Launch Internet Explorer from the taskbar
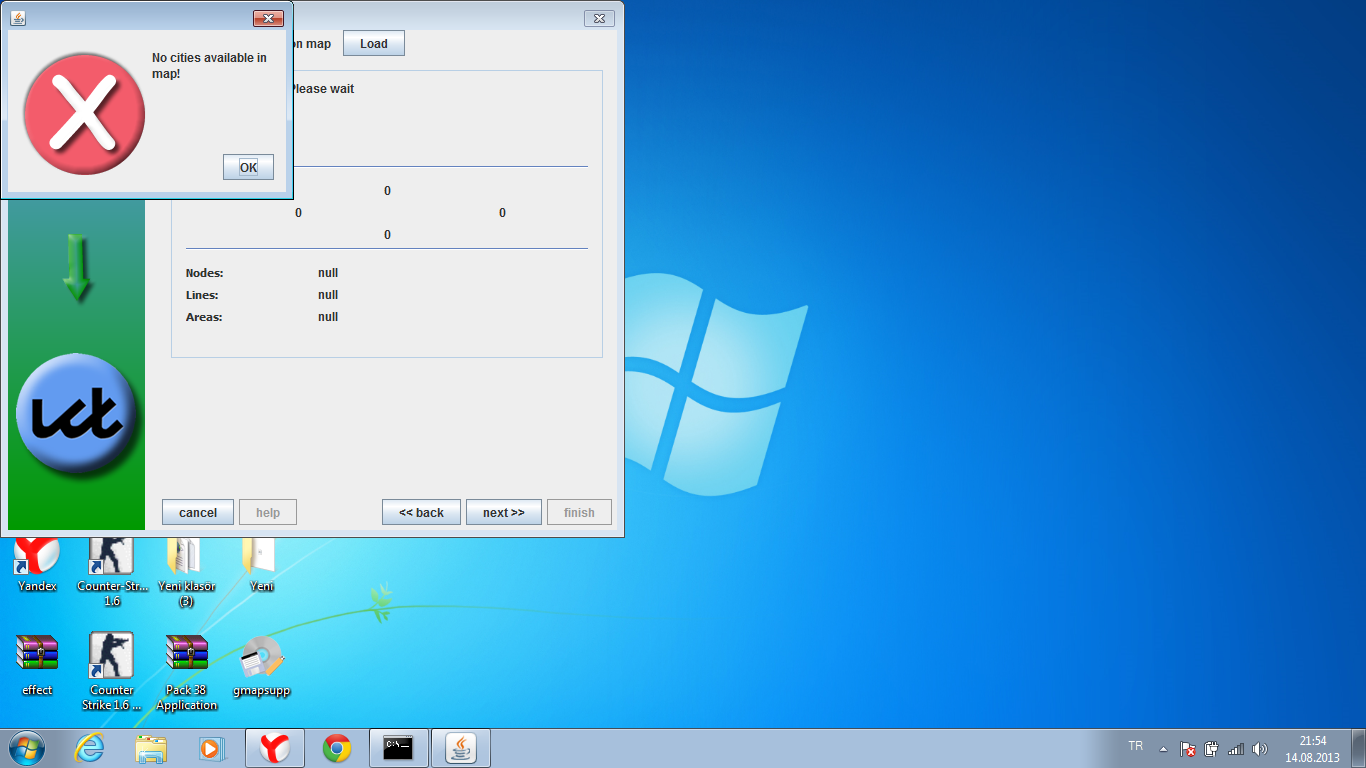The image size is (1366, 768). pos(89,748)
